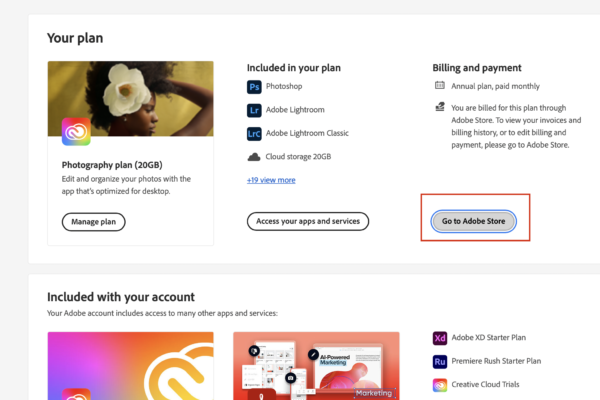Click the Adobe Lightroom Lr icon
Screen dimensions: 600x400
point(254,110)
